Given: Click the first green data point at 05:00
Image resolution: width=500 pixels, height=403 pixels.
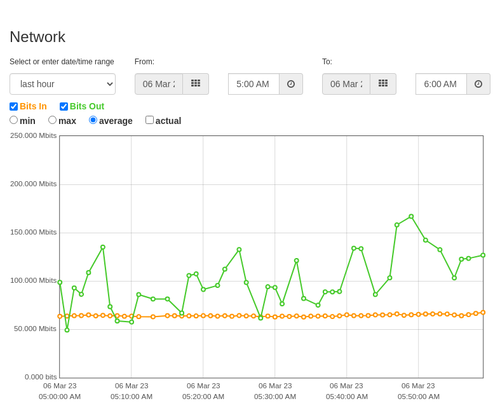Looking at the screenshot, I should tap(60, 282).
